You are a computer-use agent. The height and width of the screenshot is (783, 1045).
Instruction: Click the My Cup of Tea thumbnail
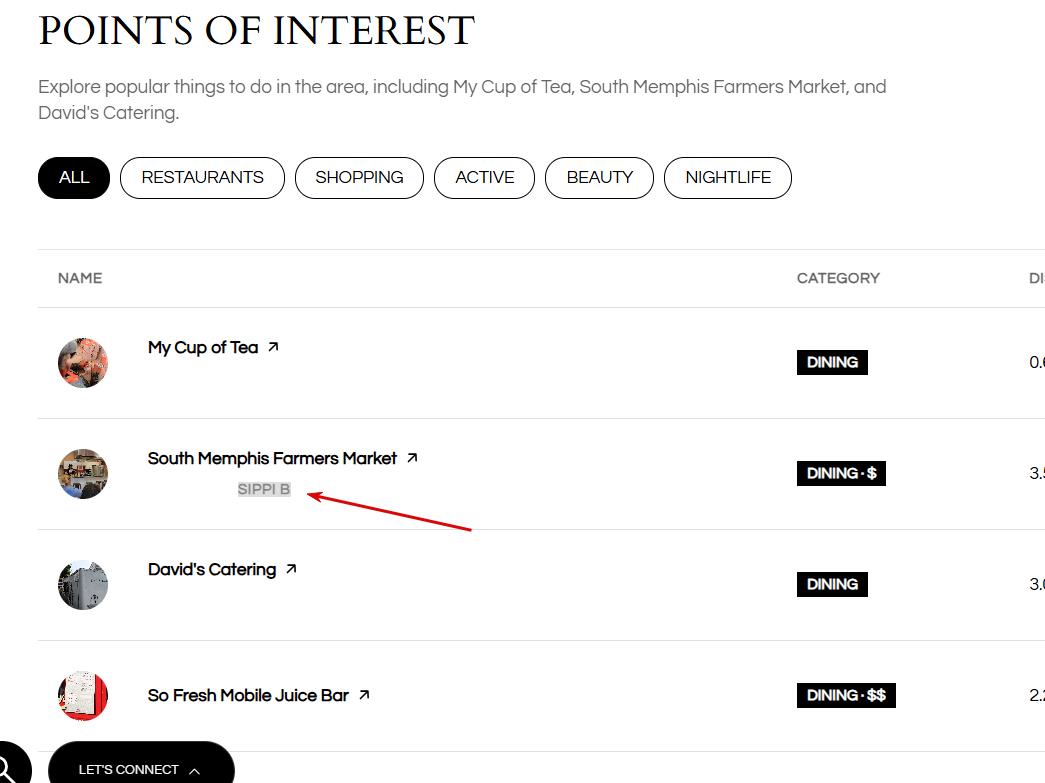[x=83, y=363]
